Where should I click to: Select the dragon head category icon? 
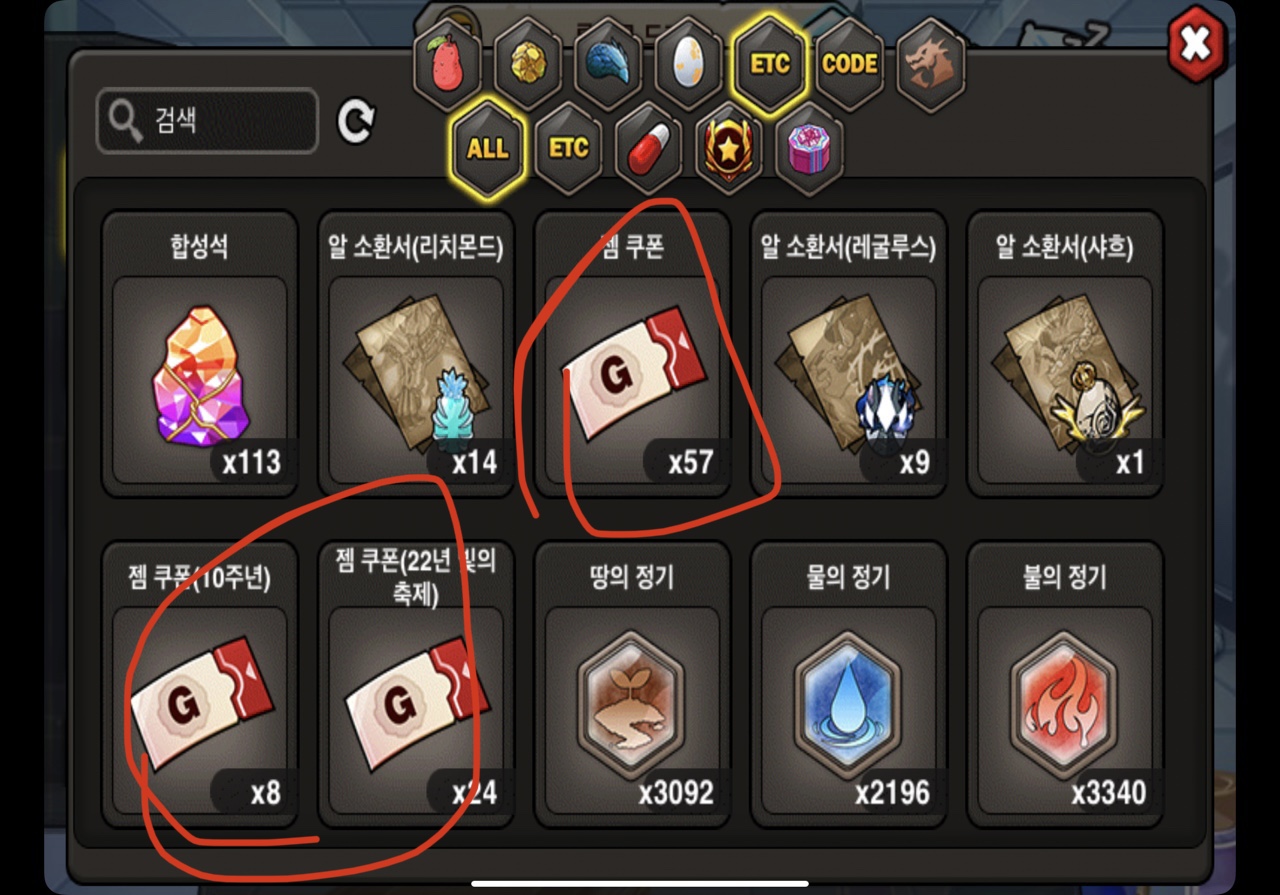tap(931, 65)
